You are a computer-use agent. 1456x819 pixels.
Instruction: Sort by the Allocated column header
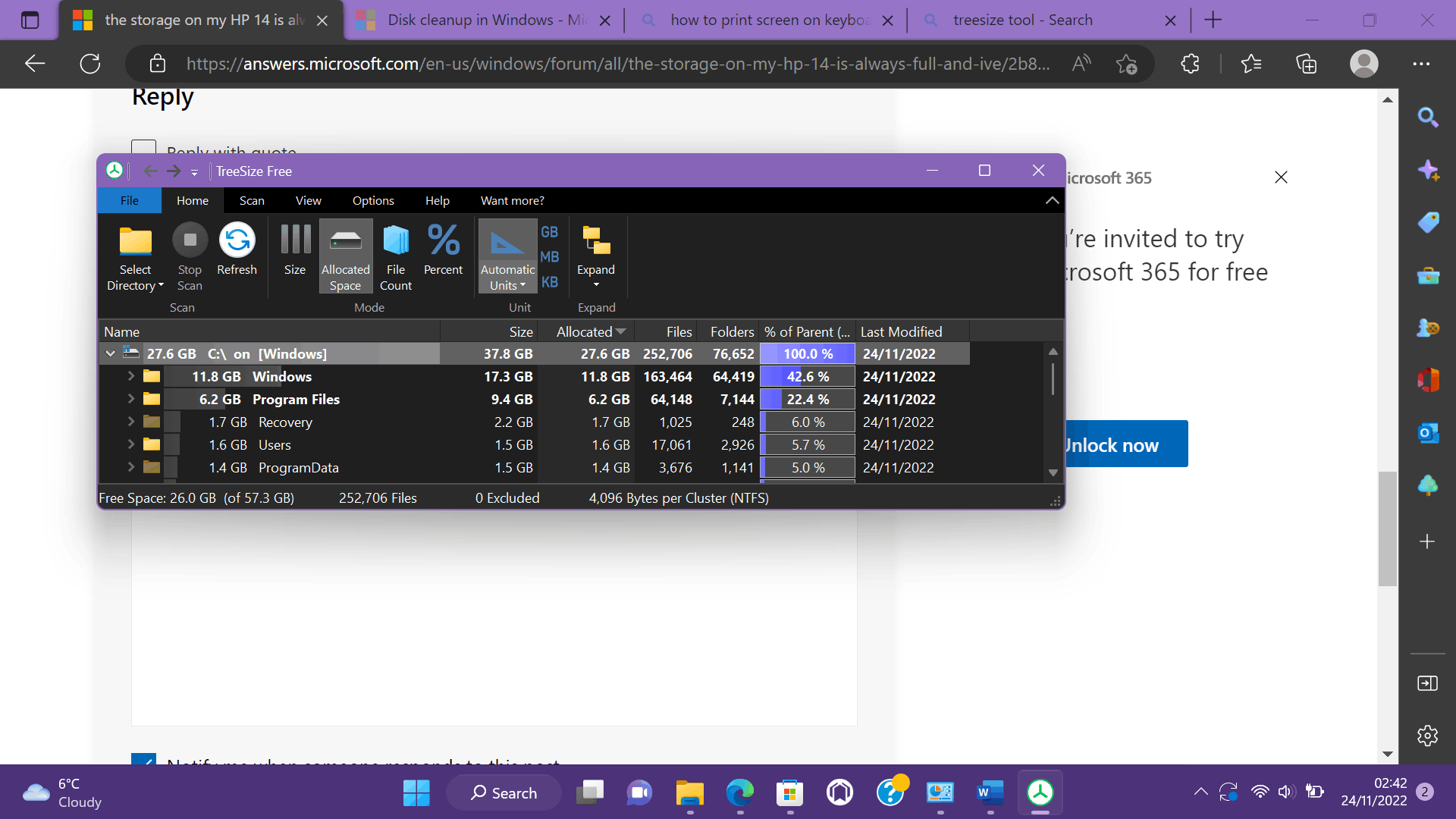coord(585,332)
